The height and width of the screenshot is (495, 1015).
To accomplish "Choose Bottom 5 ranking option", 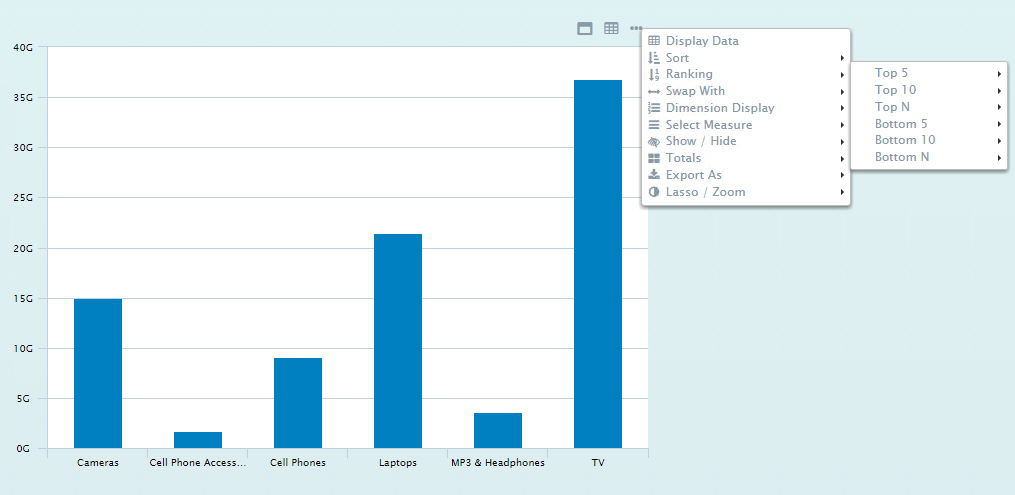I will click(901, 124).
